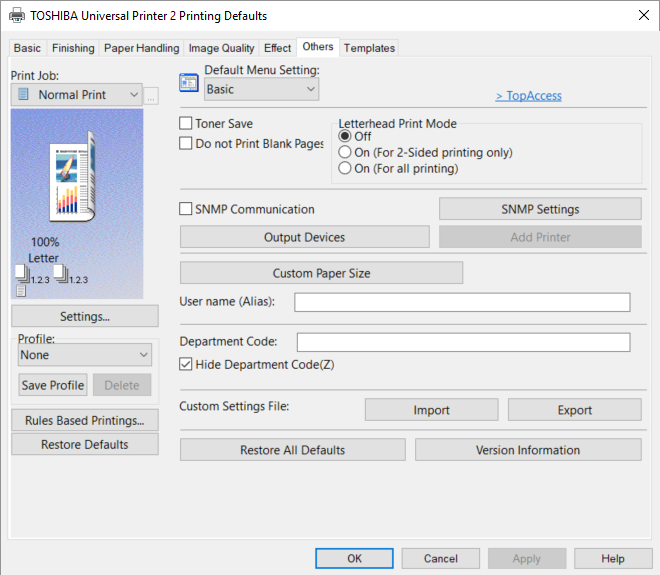
Task: Click the Default Menu Setting icon
Action: coord(189,83)
